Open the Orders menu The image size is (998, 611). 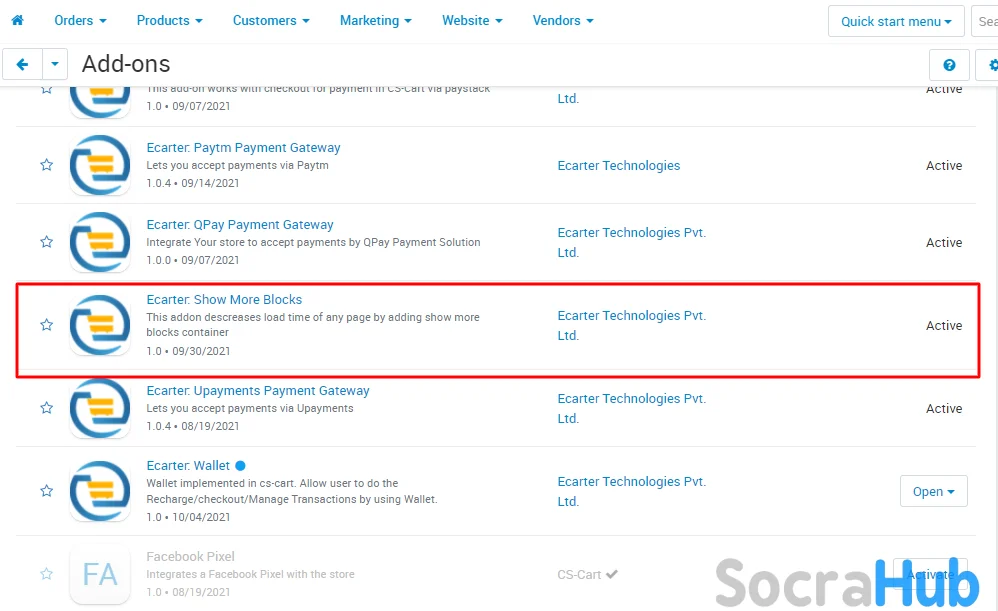(80, 20)
